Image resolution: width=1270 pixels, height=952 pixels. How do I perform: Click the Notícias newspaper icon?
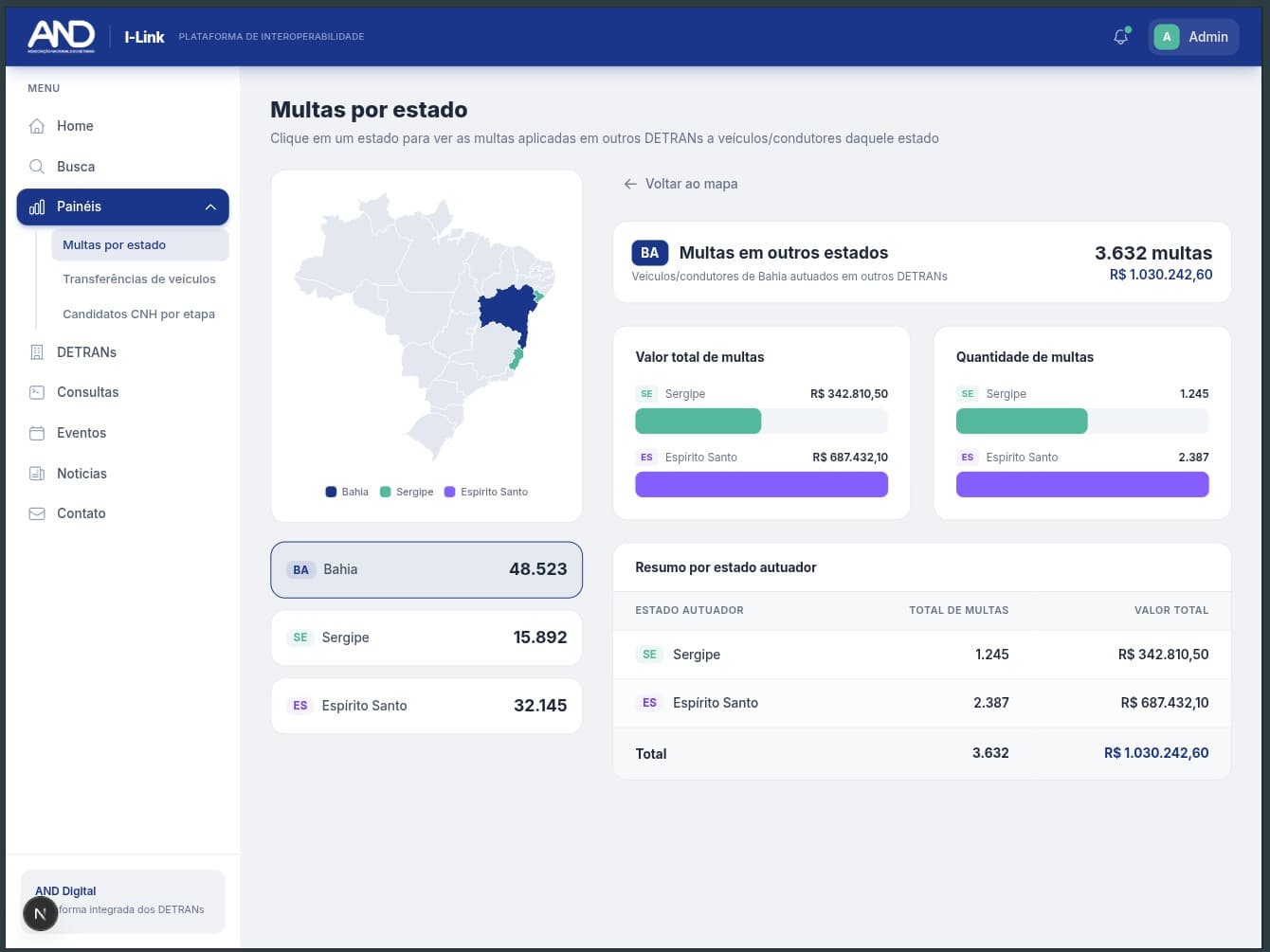pos(37,474)
